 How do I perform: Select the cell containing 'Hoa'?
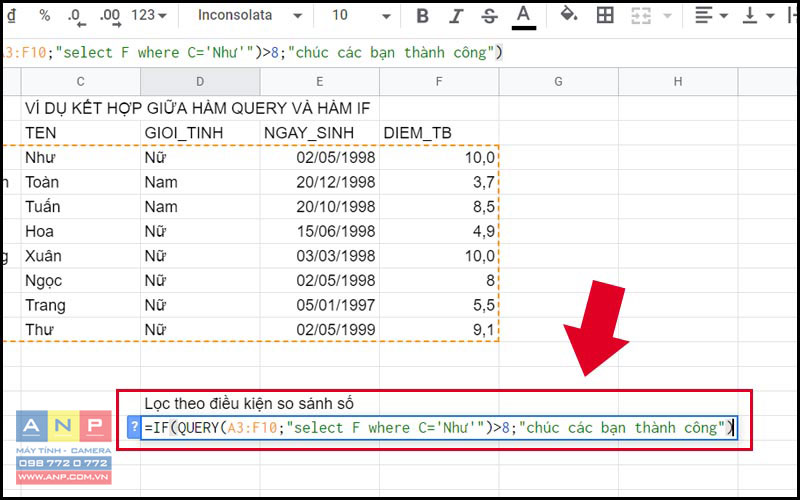click(x=81, y=231)
